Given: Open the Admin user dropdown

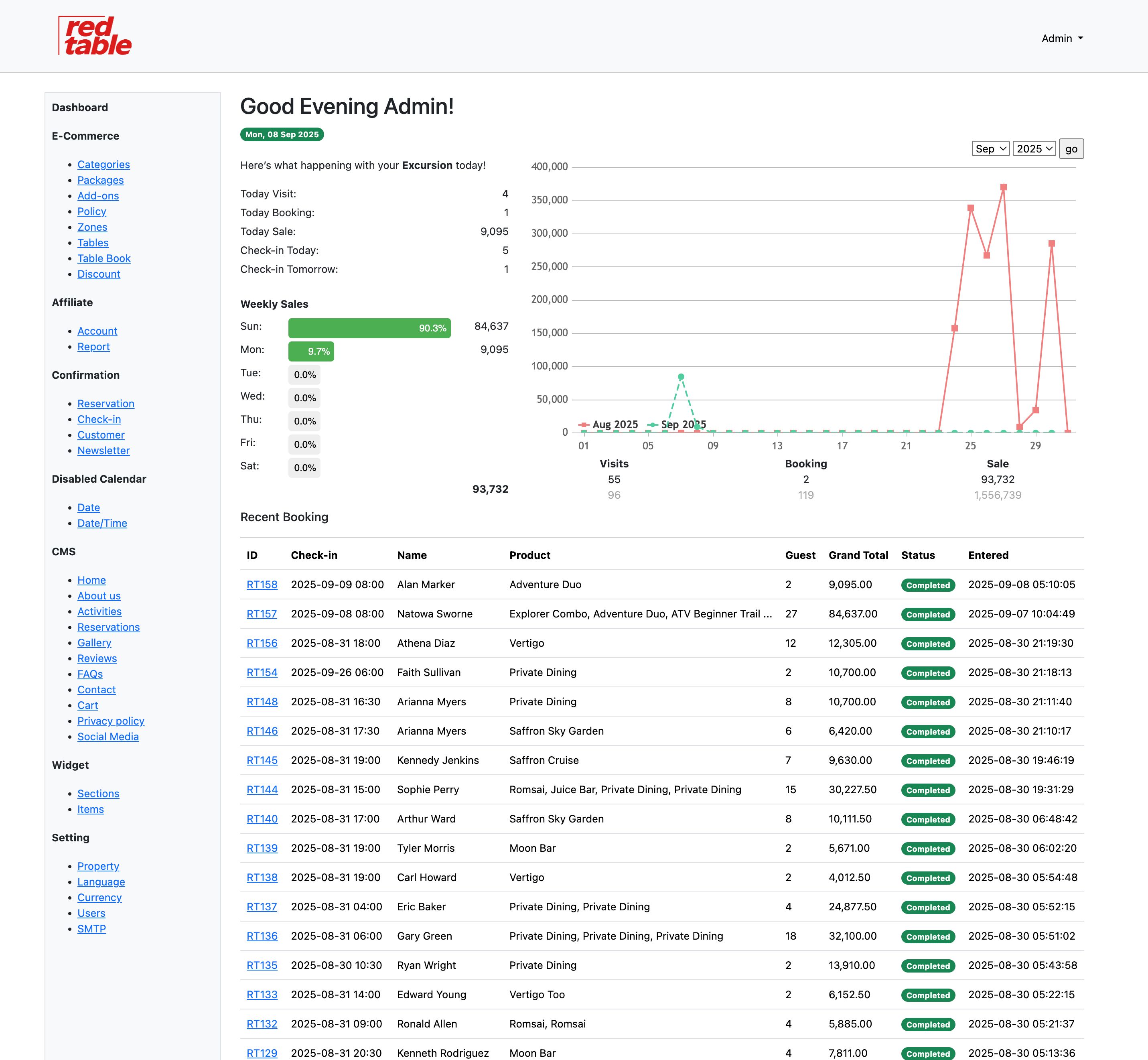Looking at the screenshot, I should pos(1061,39).
